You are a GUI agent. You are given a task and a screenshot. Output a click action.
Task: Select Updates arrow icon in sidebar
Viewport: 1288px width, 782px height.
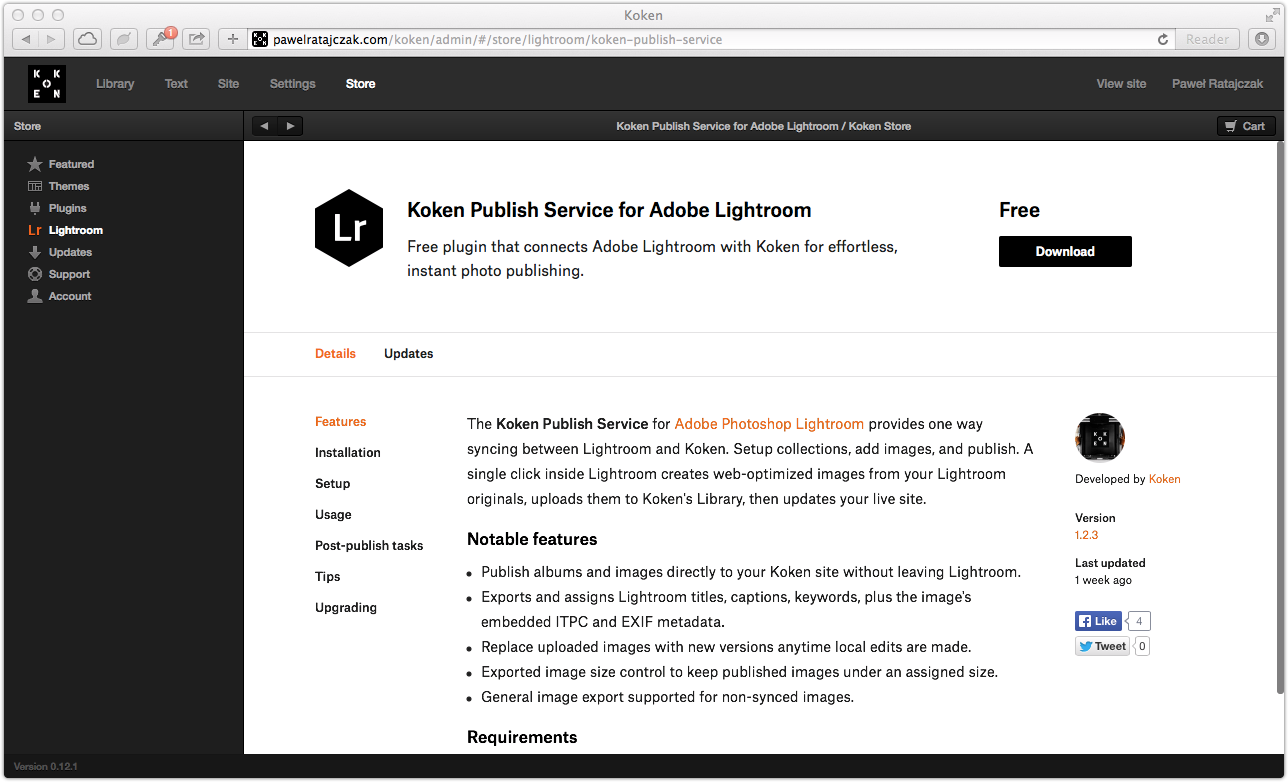tap(35, 252)
